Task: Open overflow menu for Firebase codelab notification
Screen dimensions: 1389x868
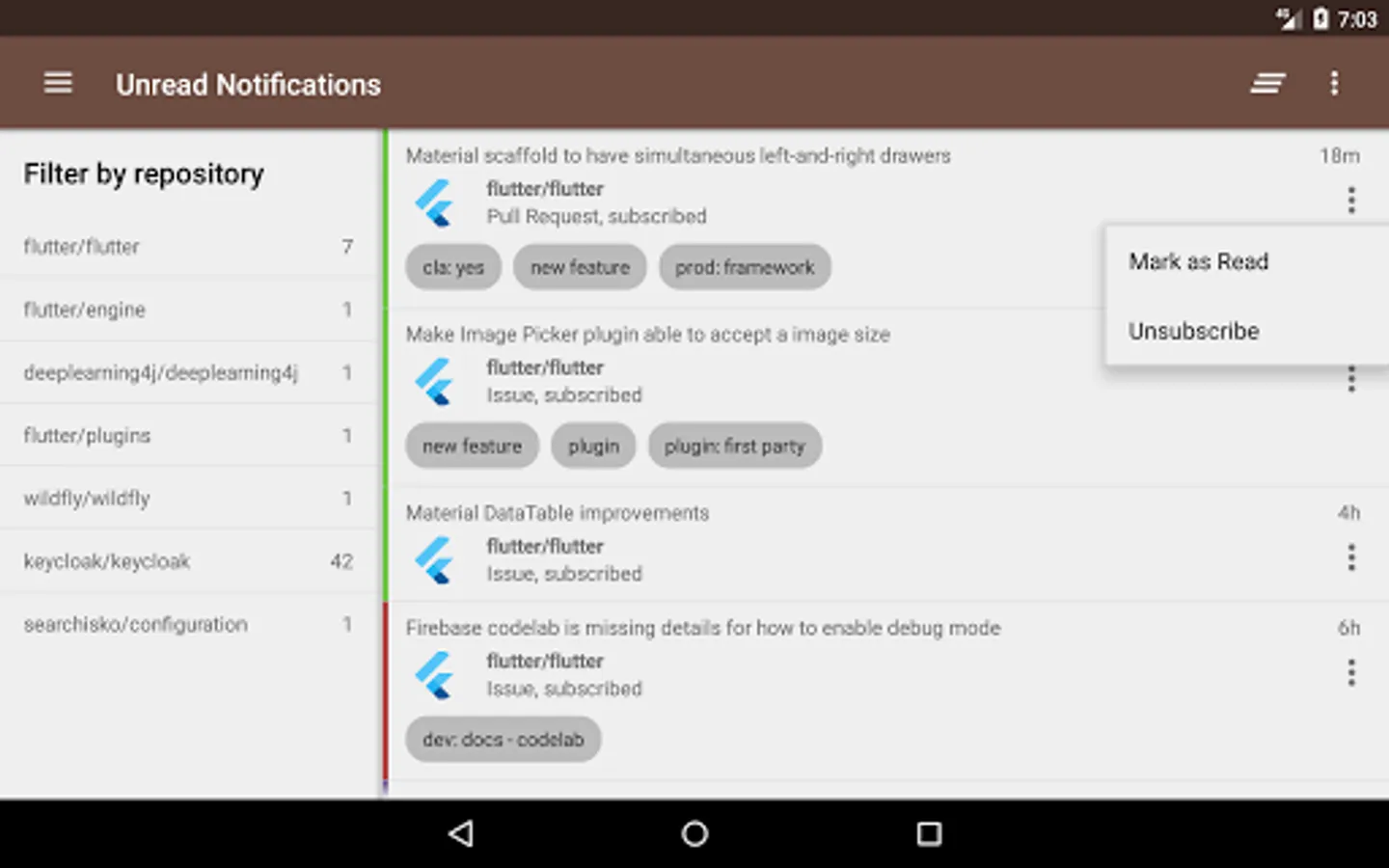Action: [x=1351, y=672]
